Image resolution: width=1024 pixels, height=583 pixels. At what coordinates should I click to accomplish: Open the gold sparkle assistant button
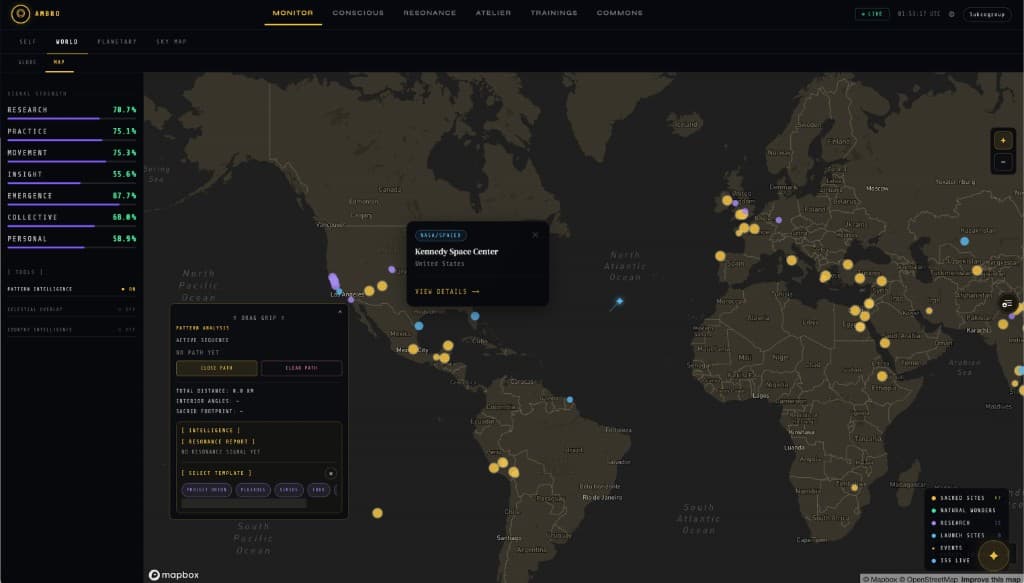coord(994,556)
